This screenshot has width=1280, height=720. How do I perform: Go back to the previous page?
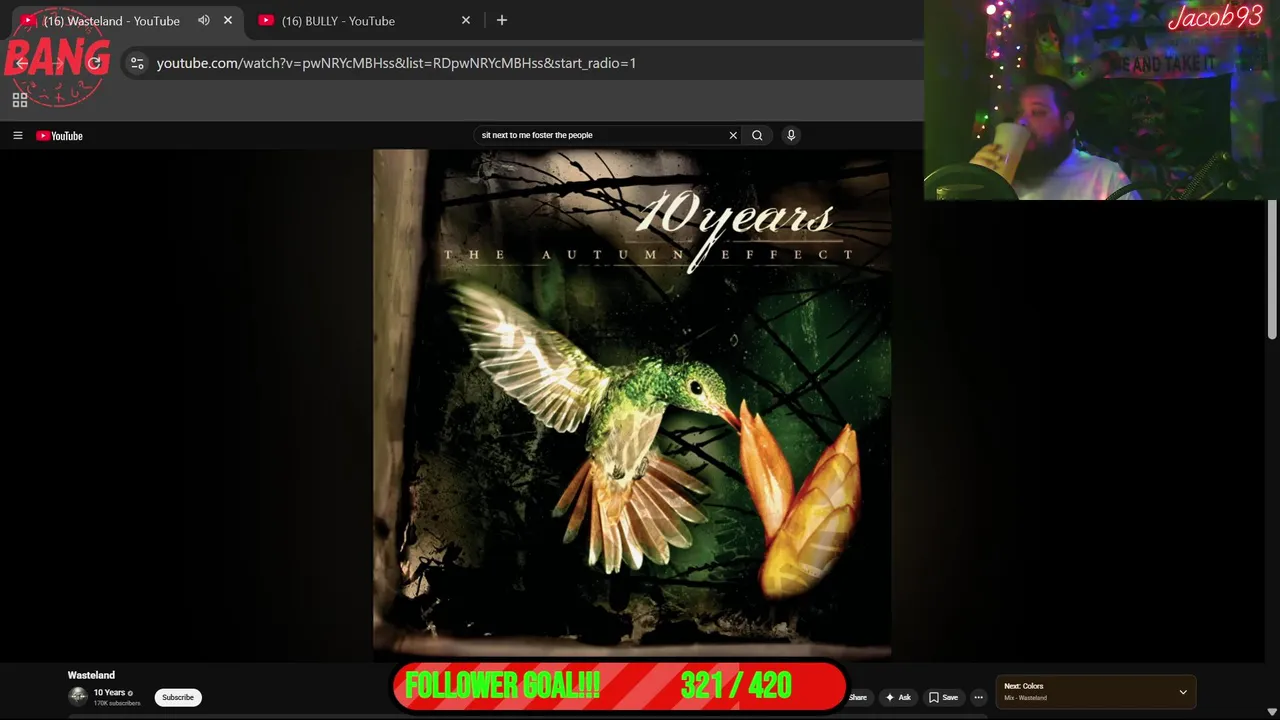(x=22, y=63)
